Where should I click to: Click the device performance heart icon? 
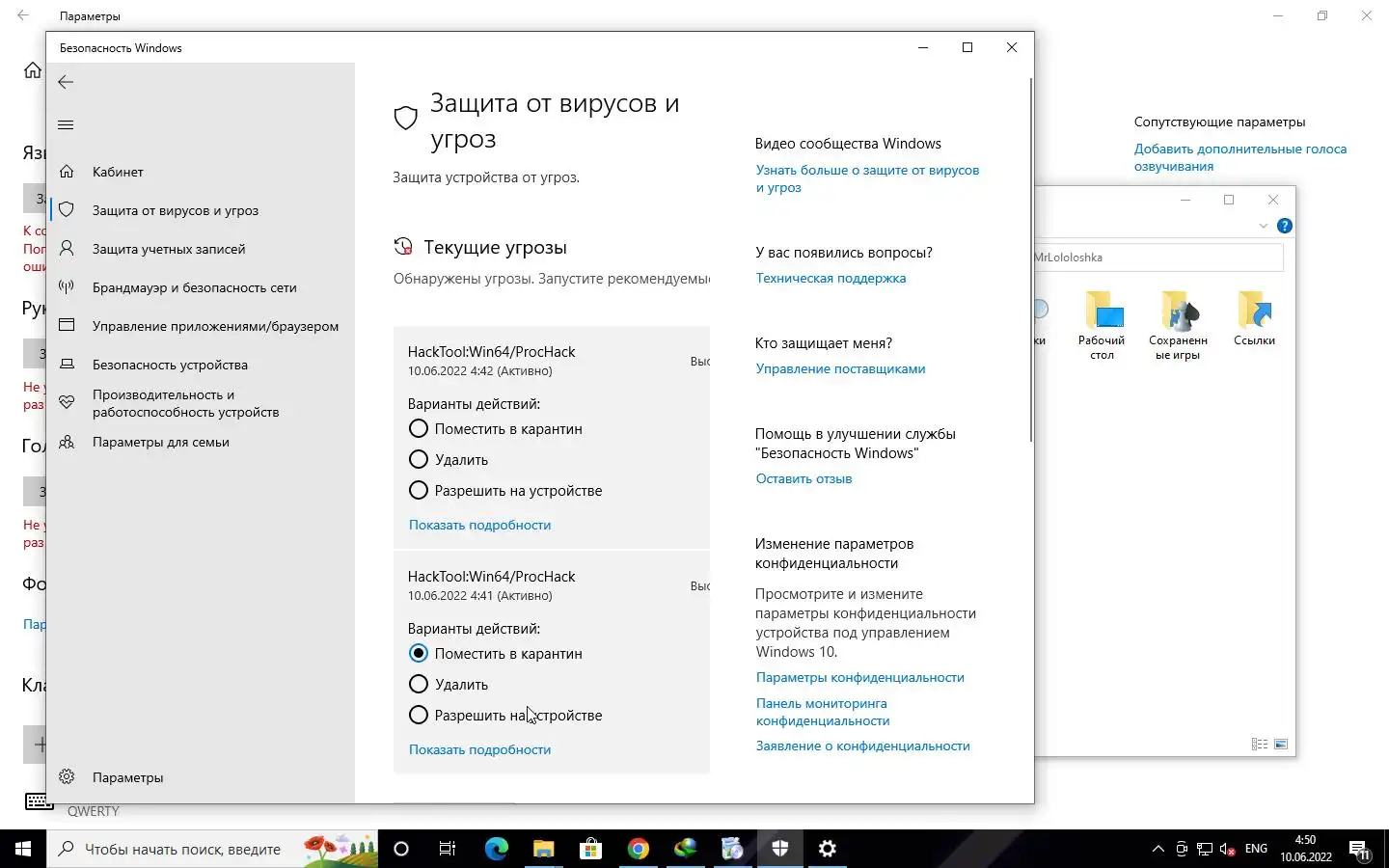pos(67,402)
